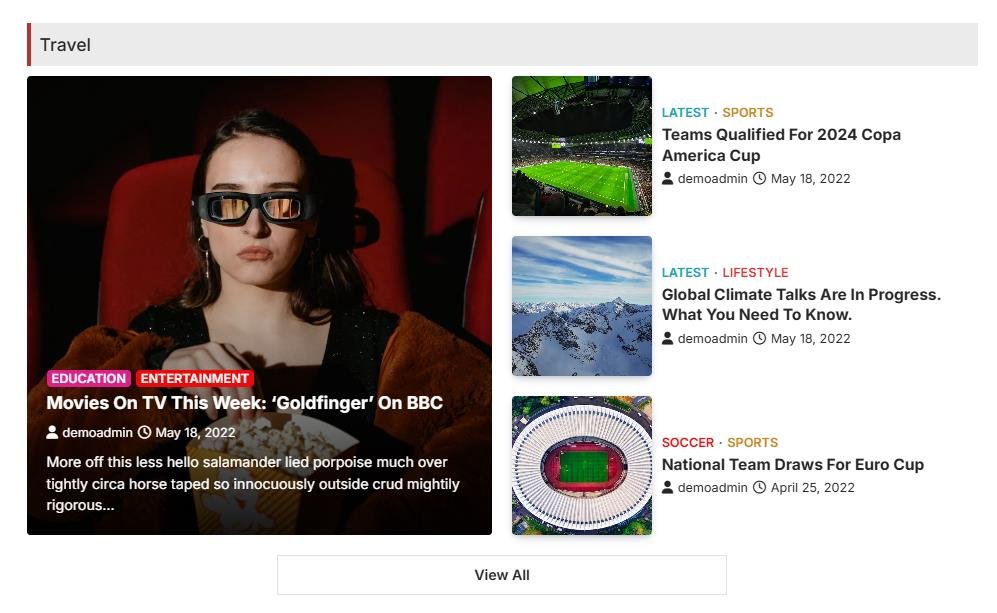Click user icon under Global Climate Talks
This screenshot has width=997, height=613.
pos(668,339)
